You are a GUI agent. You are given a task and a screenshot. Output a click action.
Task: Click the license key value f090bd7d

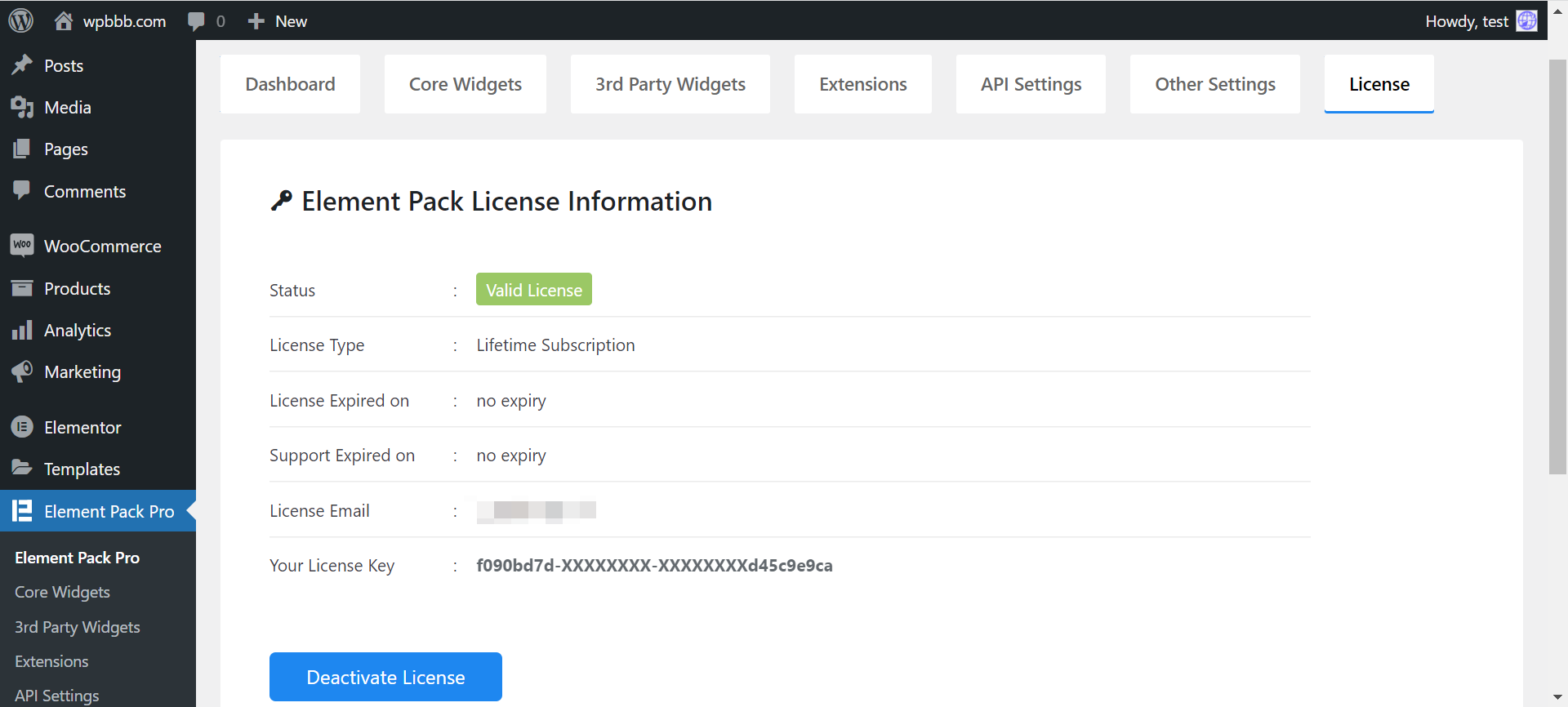coord(654,565)
